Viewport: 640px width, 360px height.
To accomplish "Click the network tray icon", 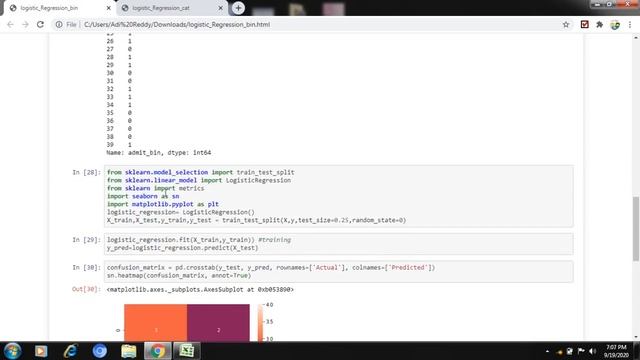I will click(x=570, y=351).
